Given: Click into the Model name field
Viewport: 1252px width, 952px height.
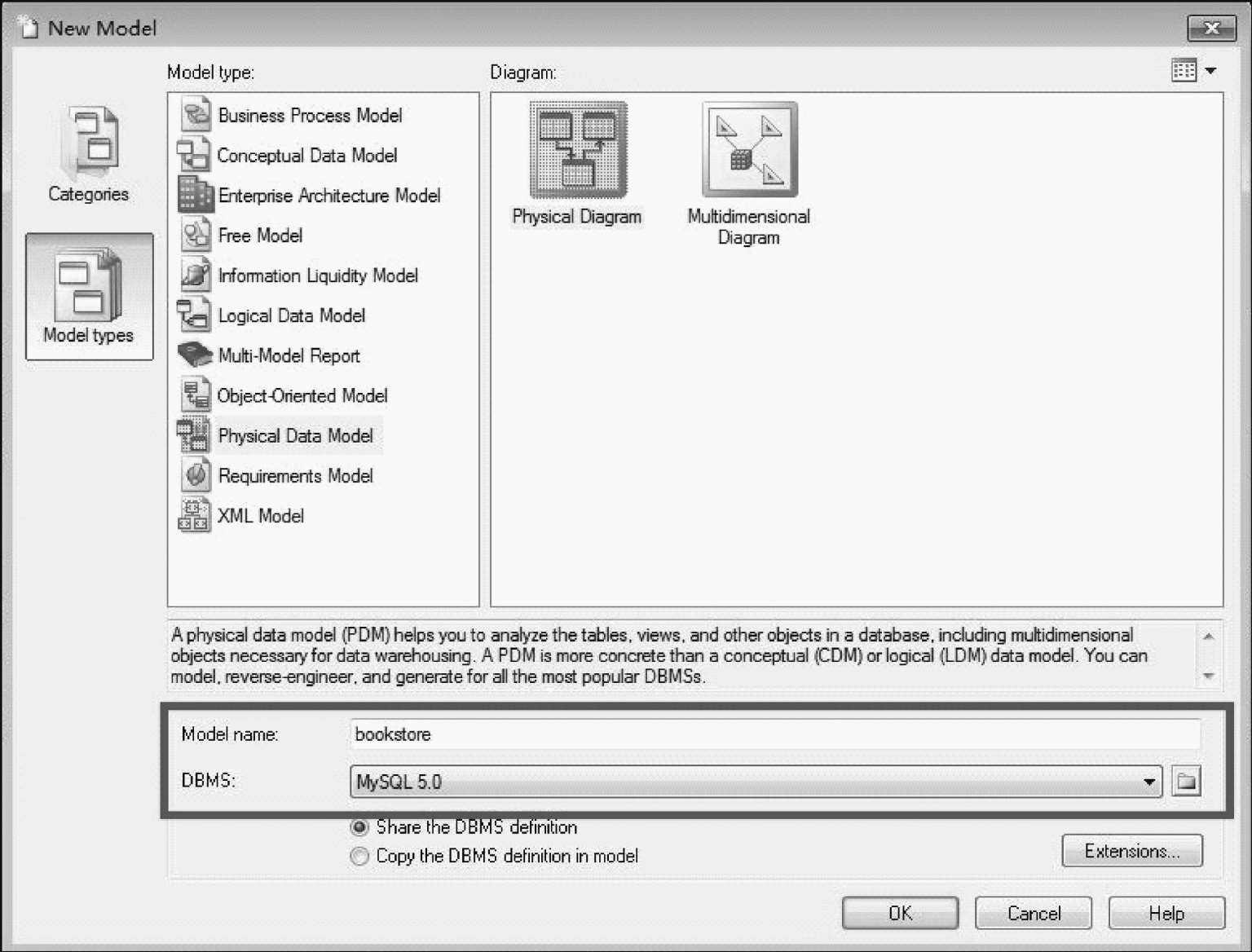Looking at the screenshot, I should click(x=775, y=734).
